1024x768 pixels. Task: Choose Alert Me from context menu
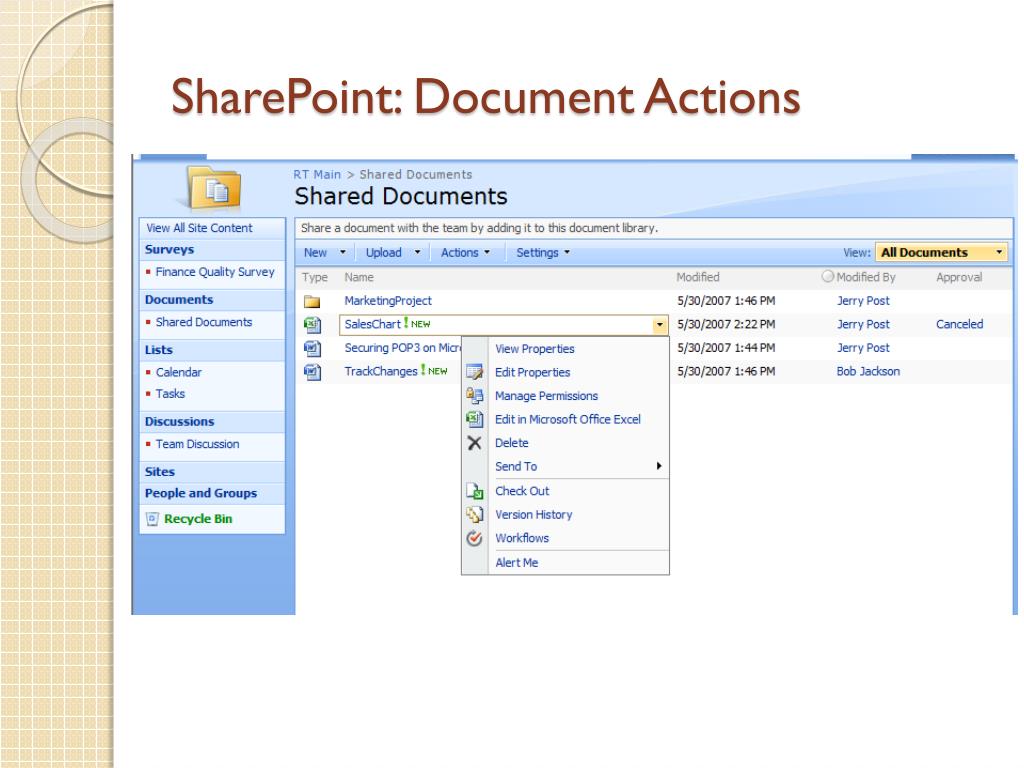[517, 563]
